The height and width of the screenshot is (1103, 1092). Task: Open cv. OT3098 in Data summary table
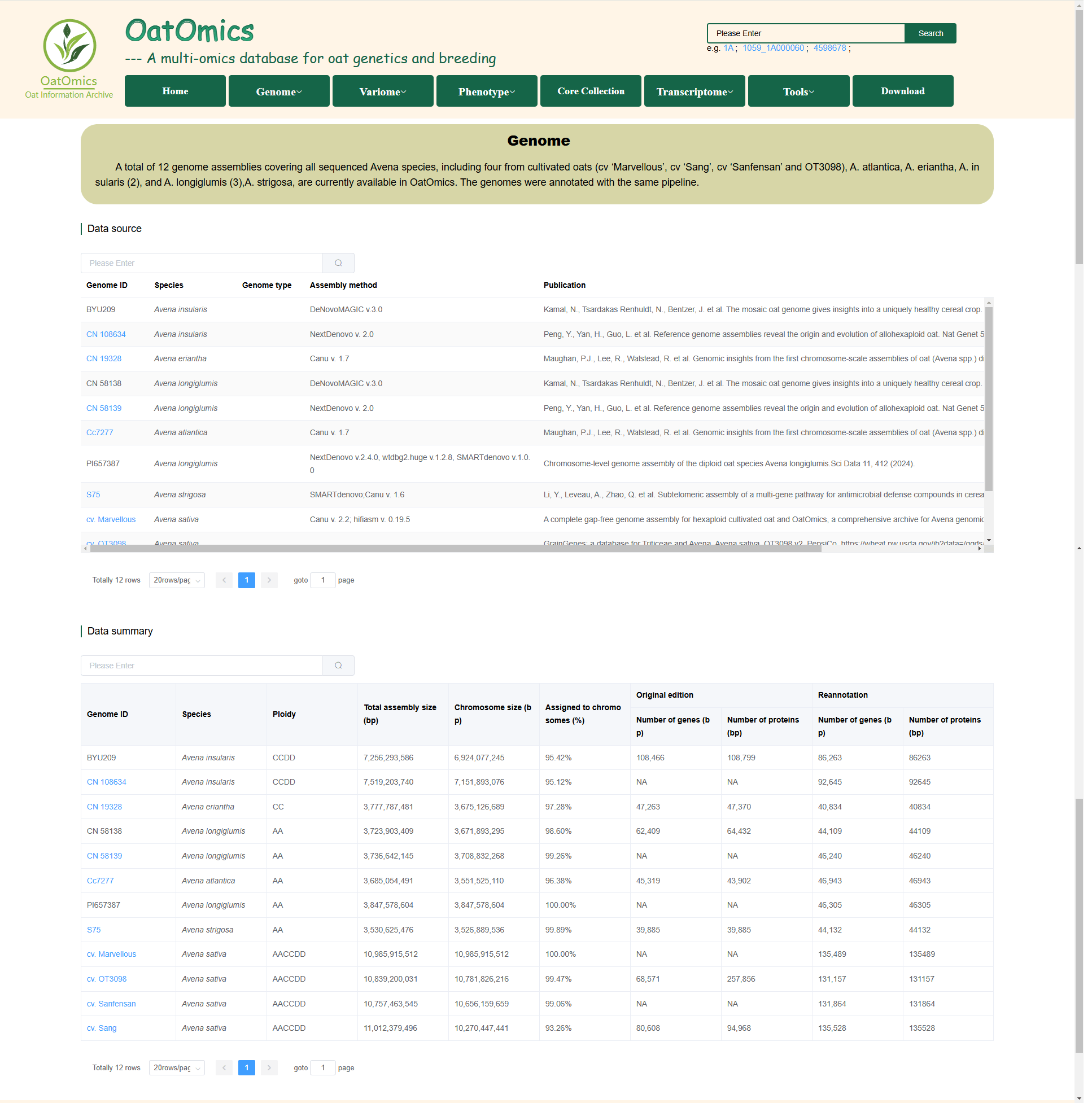107,979
